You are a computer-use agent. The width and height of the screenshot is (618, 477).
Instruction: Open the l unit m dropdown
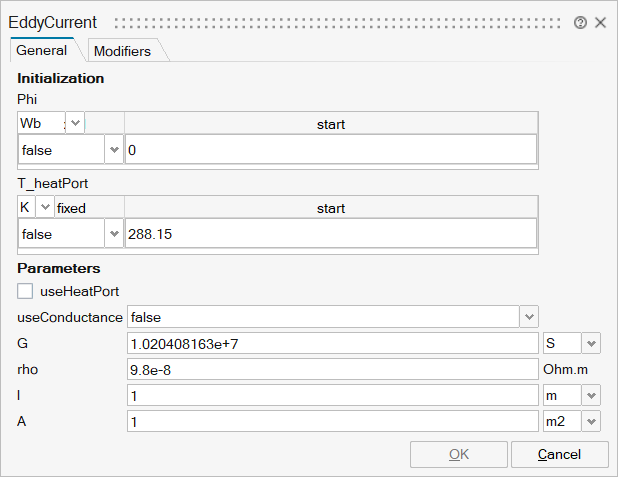[x=591, y=395]
